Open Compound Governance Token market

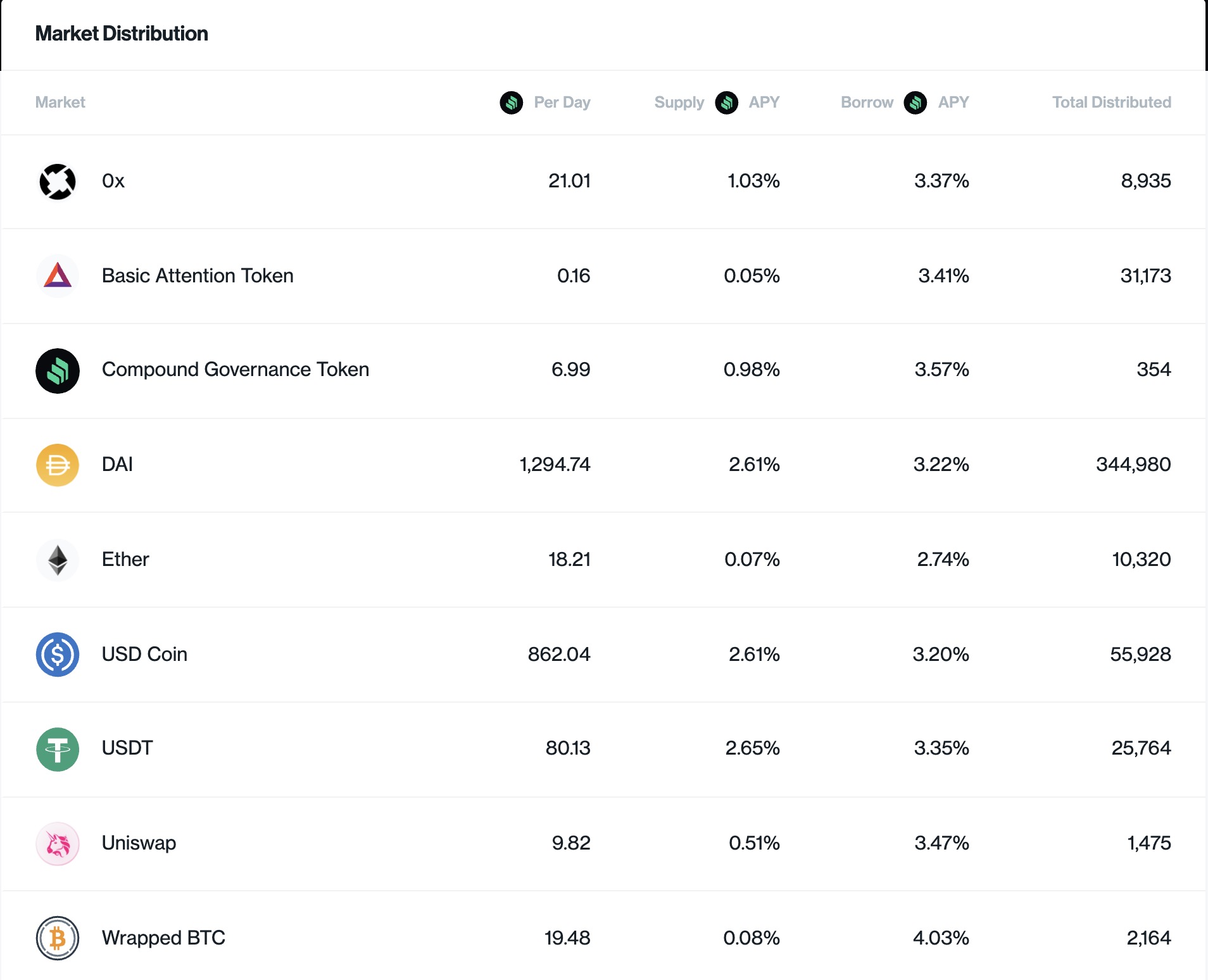pyautogui.click(x=604, y=370)
